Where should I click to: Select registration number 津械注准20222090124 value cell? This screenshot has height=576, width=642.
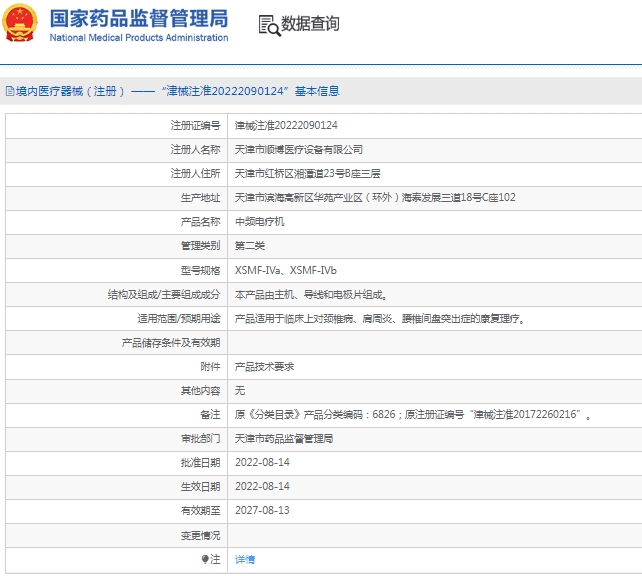coord(286,125)
